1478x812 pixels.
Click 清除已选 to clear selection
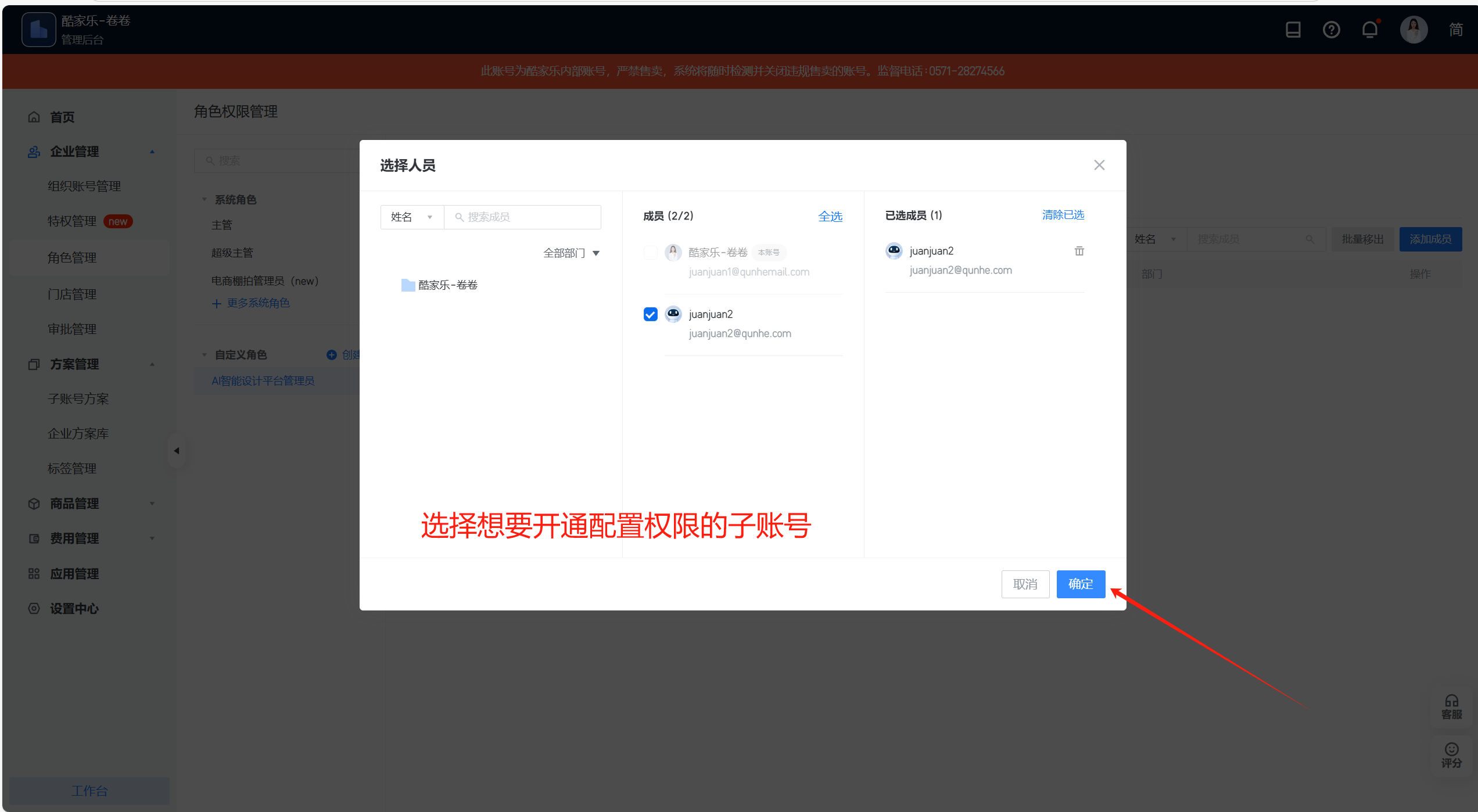coord(1063,215)
